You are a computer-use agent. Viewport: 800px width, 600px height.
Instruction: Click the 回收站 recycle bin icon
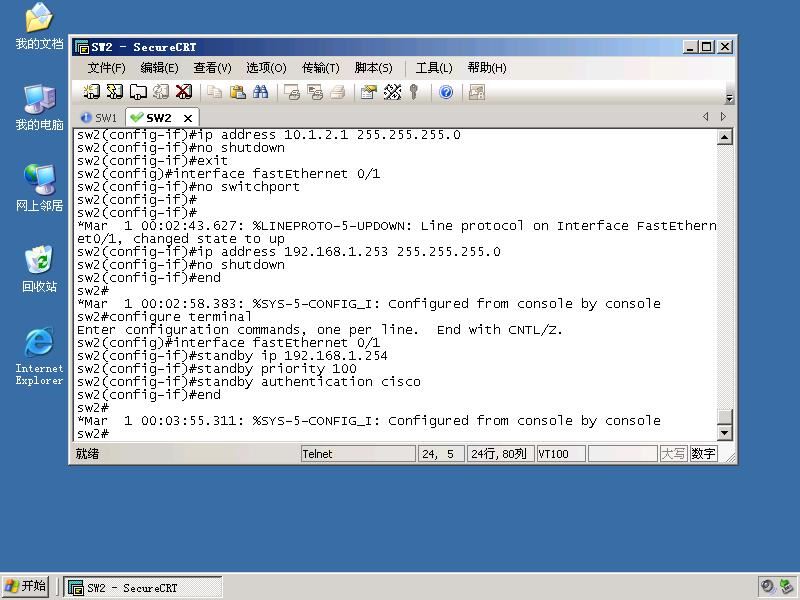[x=39, y=269]
